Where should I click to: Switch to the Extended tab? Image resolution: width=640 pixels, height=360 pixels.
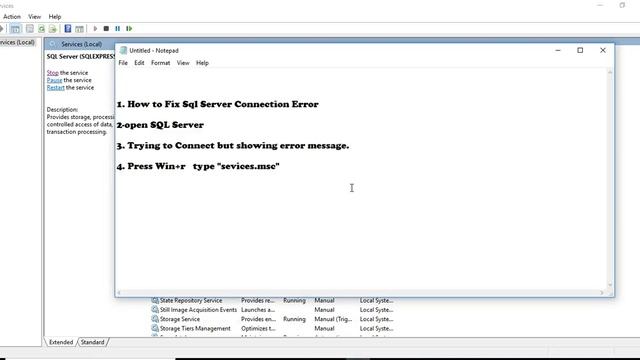coord(61,342)
